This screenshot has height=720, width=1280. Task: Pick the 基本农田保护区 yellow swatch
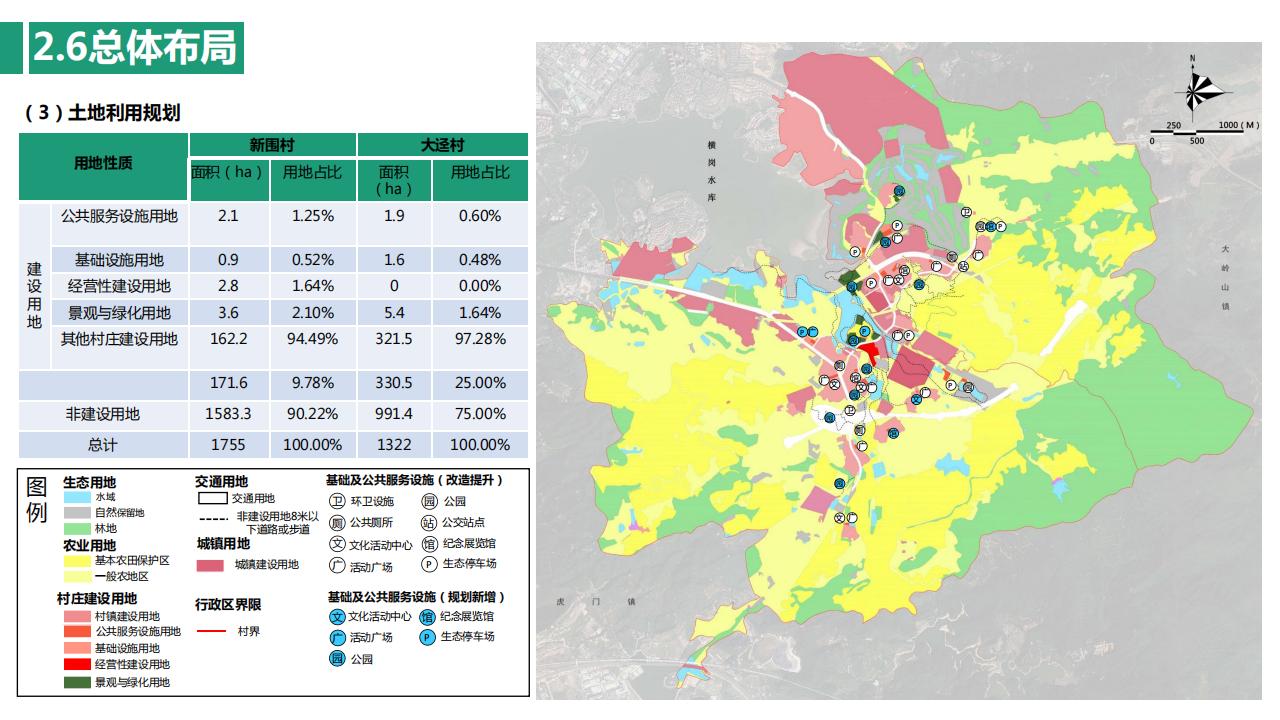coord(76,561)
